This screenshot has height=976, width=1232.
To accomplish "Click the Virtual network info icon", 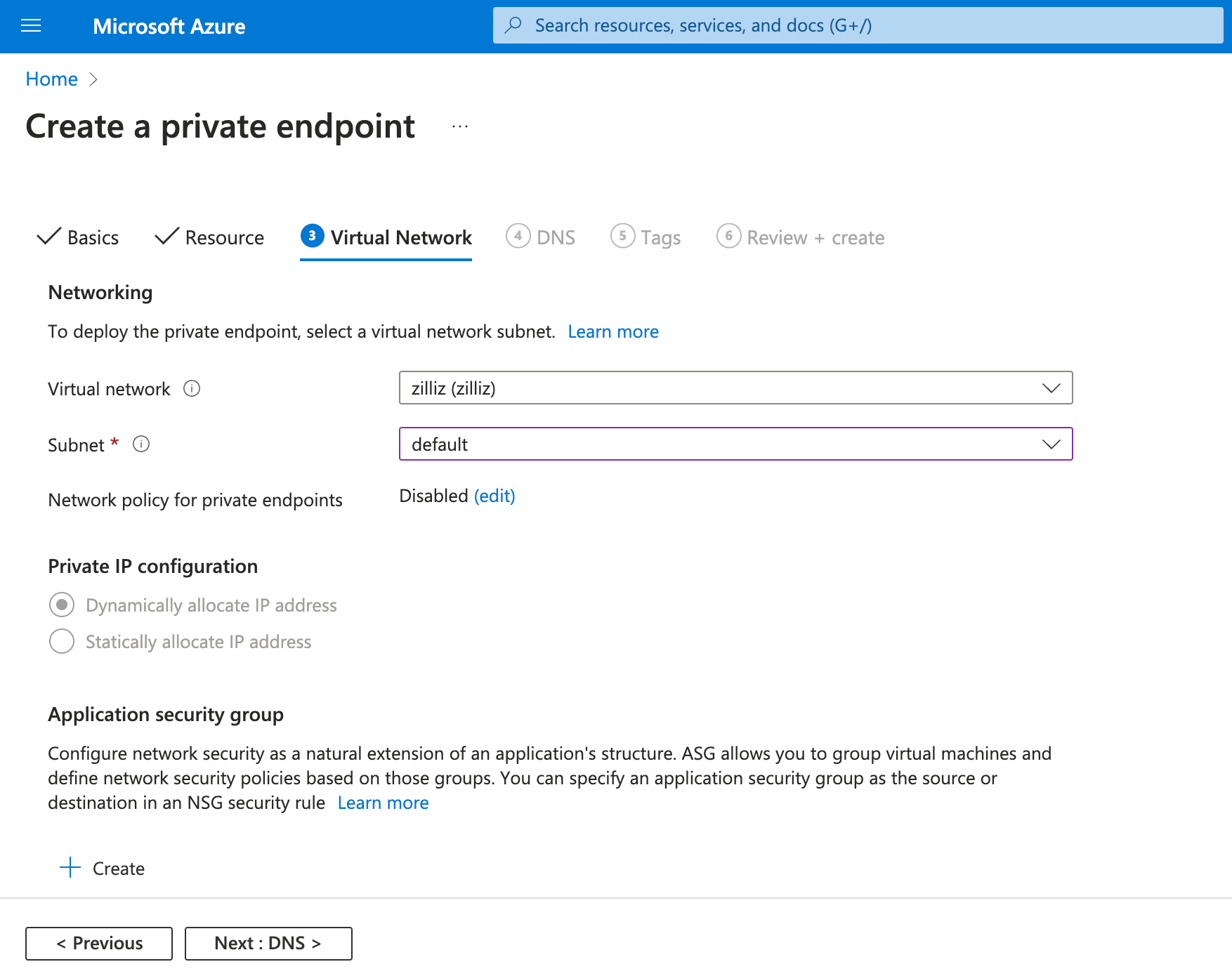I will pos(192,388).
